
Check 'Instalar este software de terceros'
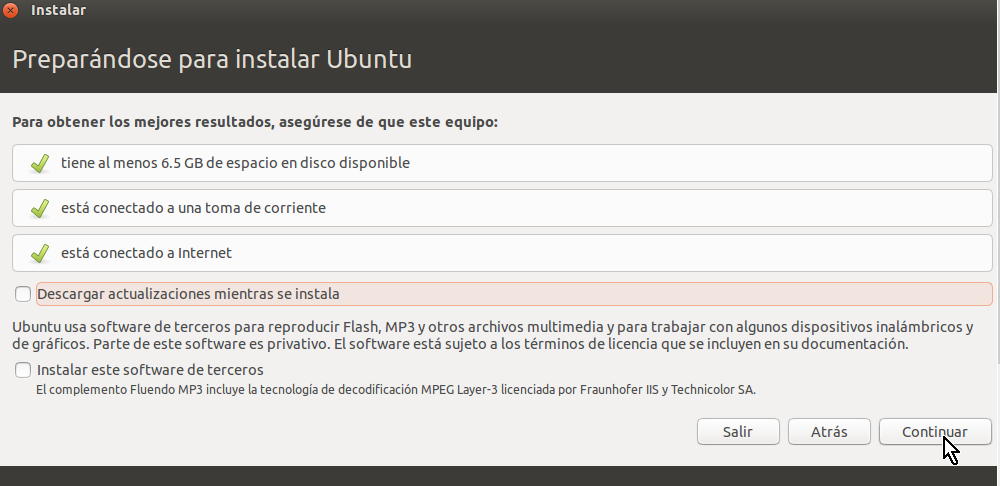pos(23,370)
